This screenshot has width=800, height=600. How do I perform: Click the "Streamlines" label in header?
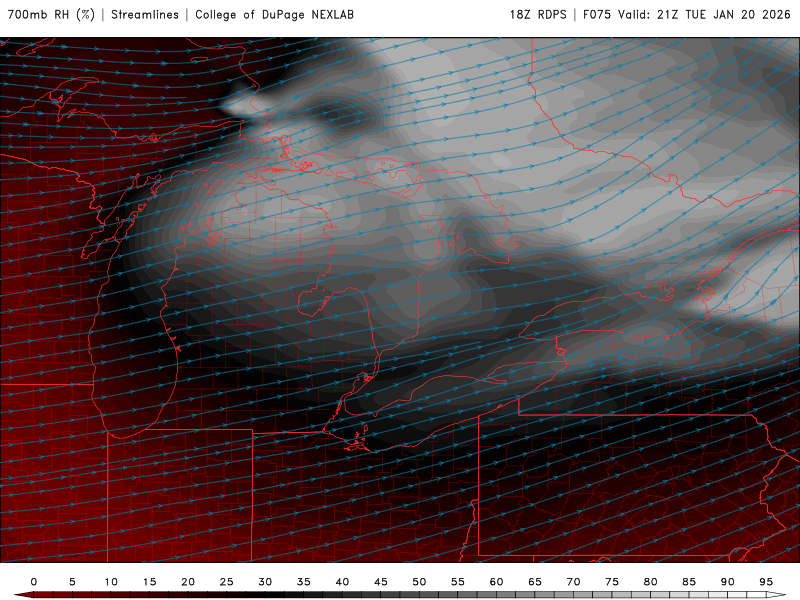click(x=145, y=14)
